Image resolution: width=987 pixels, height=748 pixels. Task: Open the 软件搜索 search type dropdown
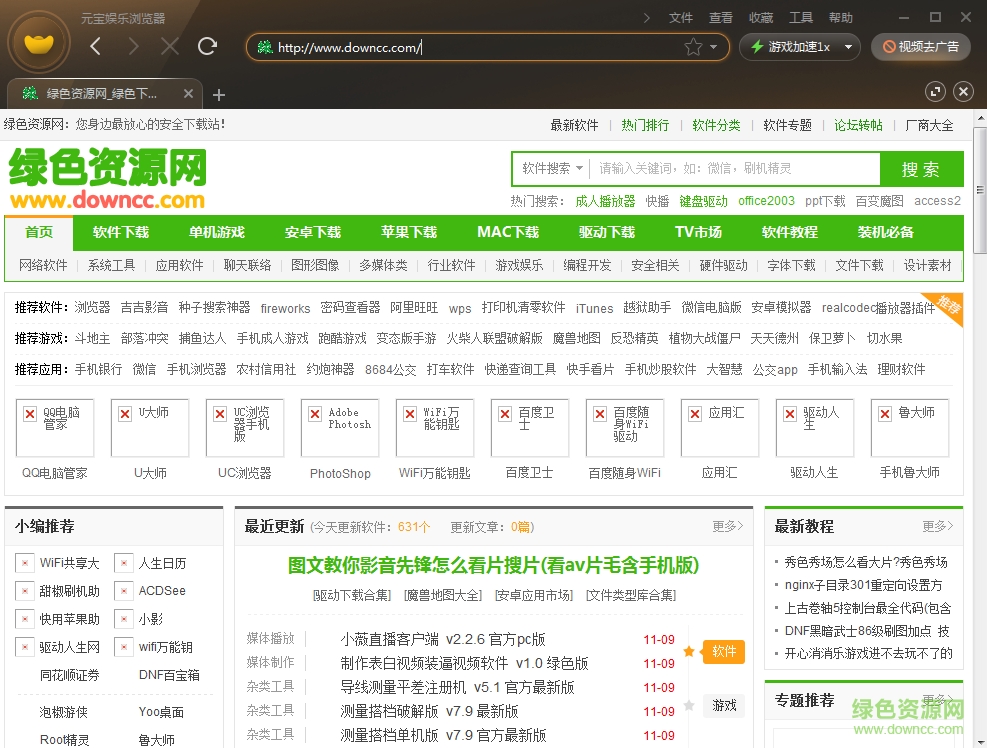click(x=551, y=167)
